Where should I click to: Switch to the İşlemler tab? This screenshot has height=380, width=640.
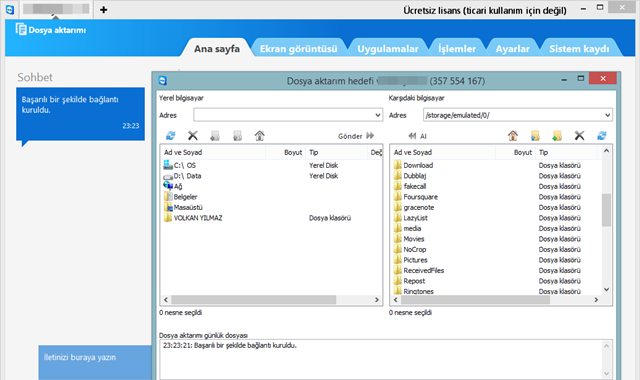457,49
